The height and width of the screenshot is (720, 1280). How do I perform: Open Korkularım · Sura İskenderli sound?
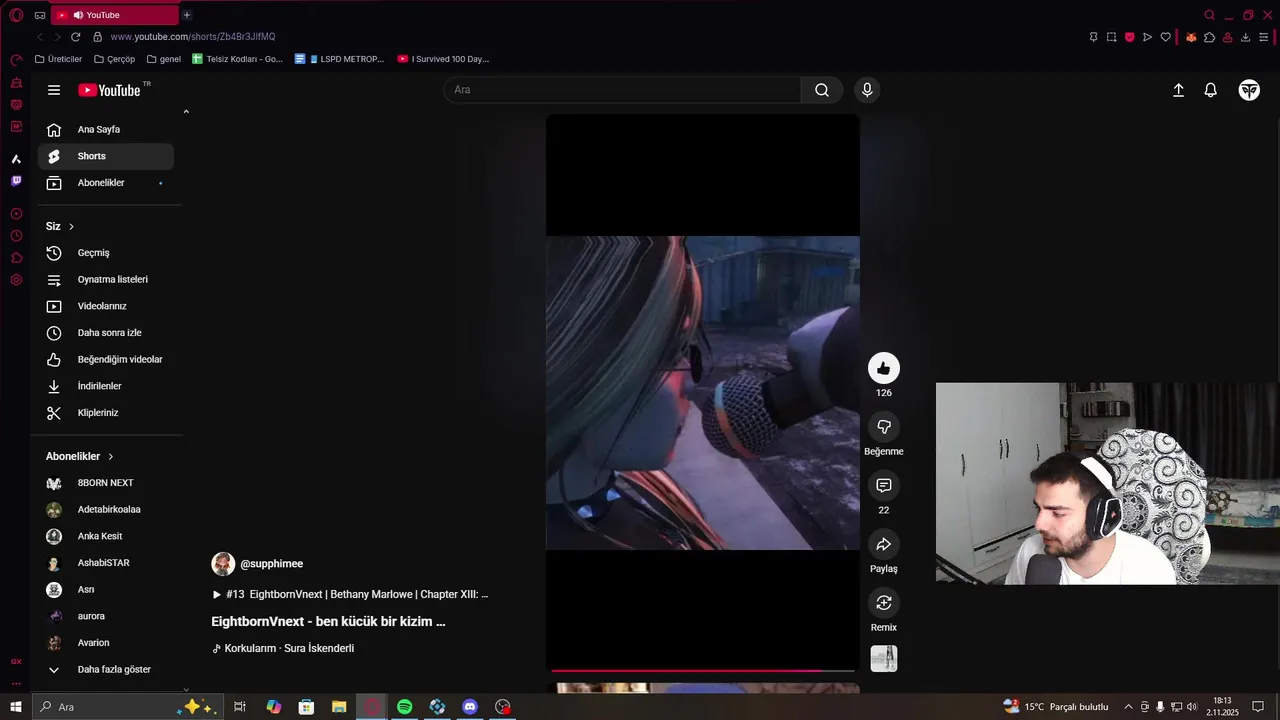coord(283,648)
